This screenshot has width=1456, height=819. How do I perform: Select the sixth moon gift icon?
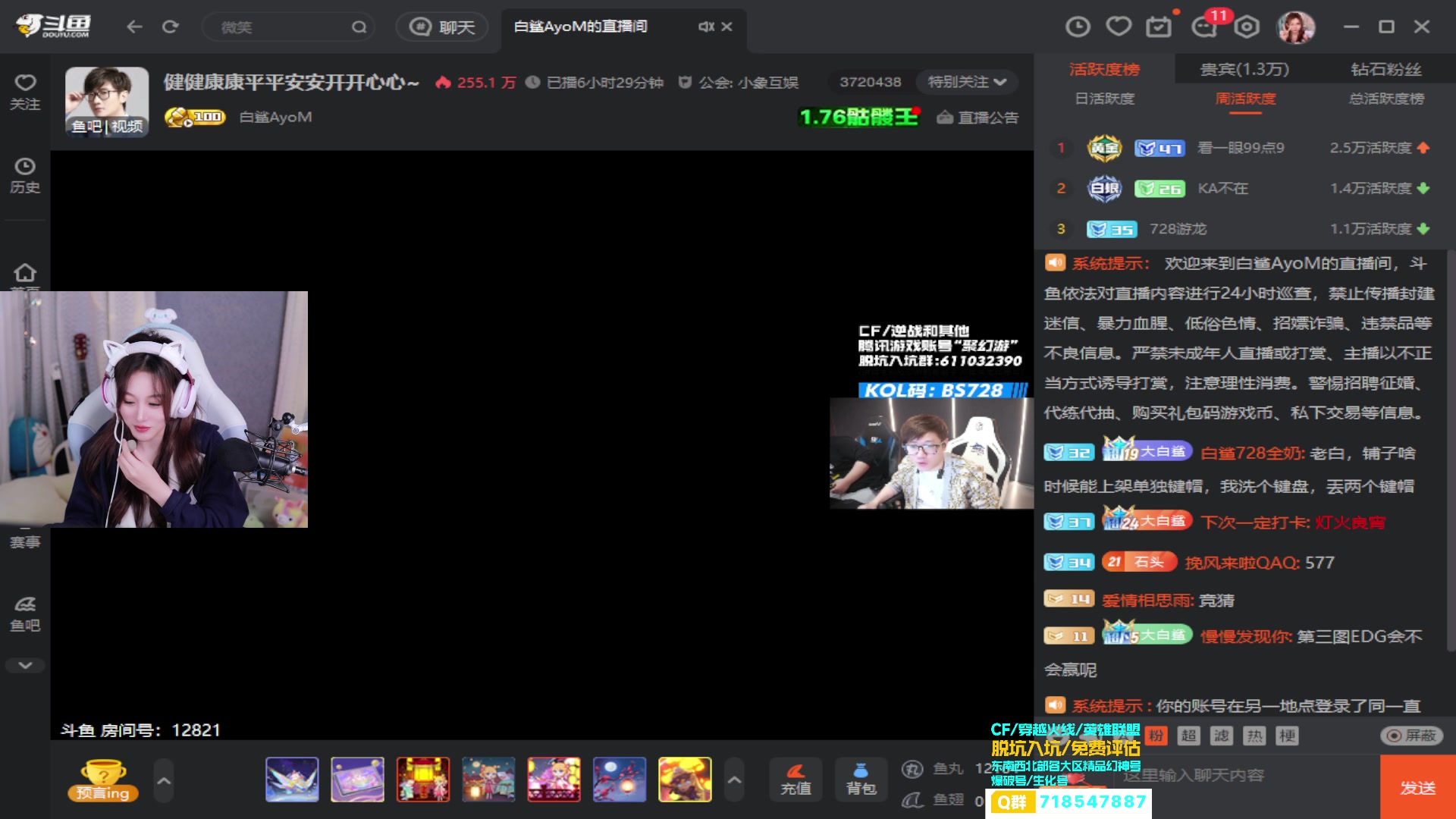click(620, 780)
